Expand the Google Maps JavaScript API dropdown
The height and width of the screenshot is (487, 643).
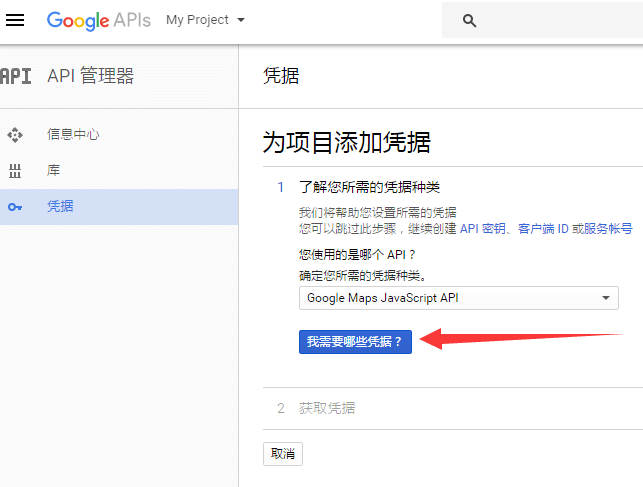click(458, 298)
